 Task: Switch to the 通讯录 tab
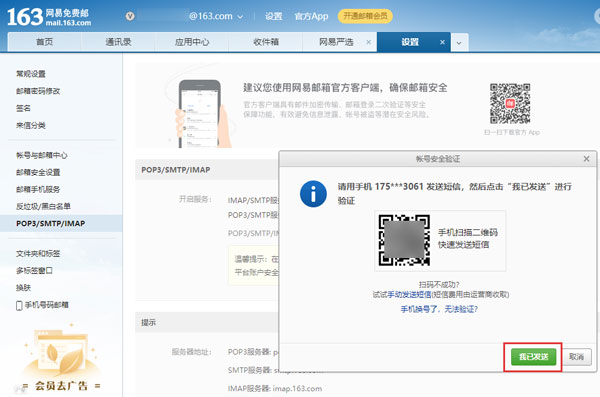tap(118, 42)
